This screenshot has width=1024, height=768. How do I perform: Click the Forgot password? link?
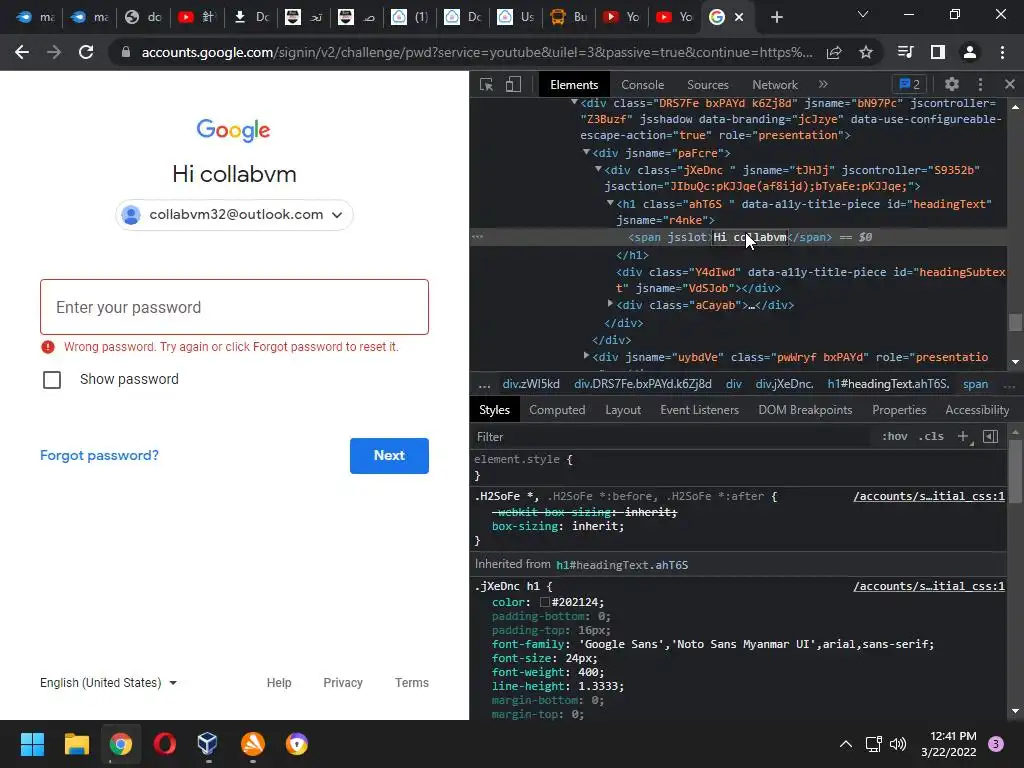(x=99, y=455)
